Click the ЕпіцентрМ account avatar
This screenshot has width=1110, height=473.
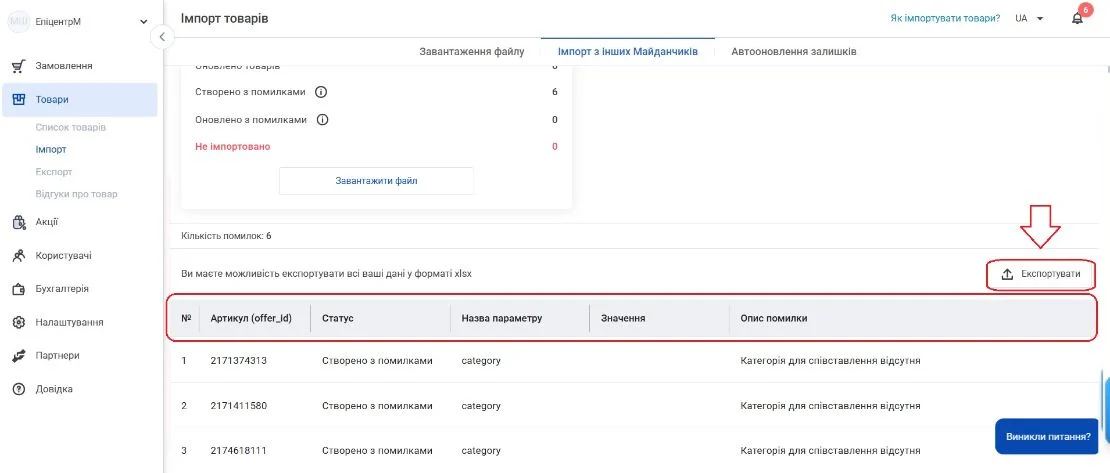click(x=18, y=21)
